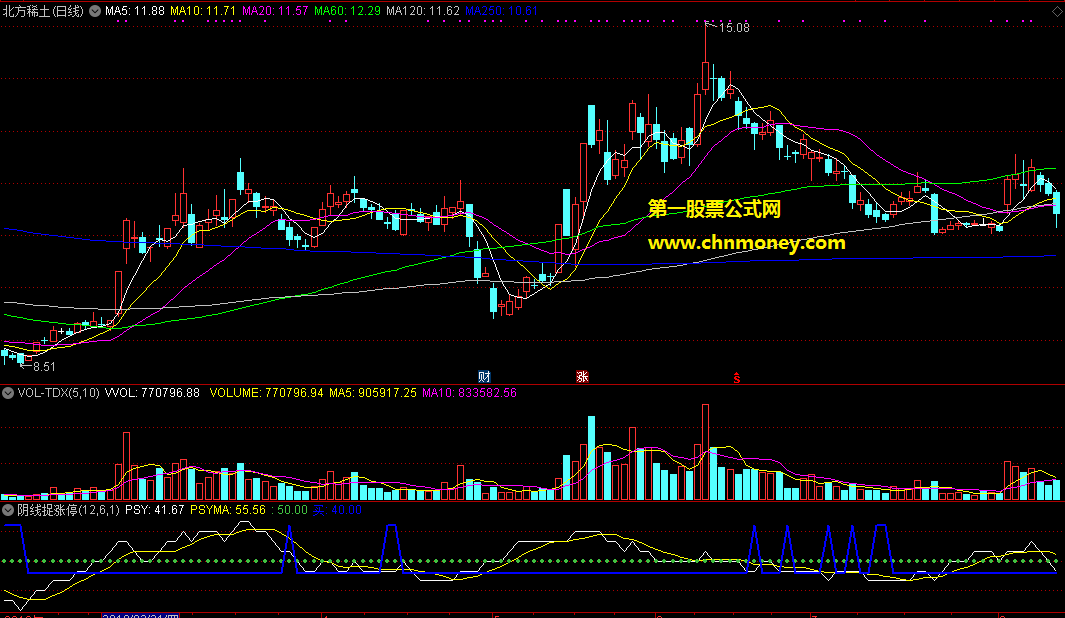Click the 财 financial info marker

coord(484,376)
